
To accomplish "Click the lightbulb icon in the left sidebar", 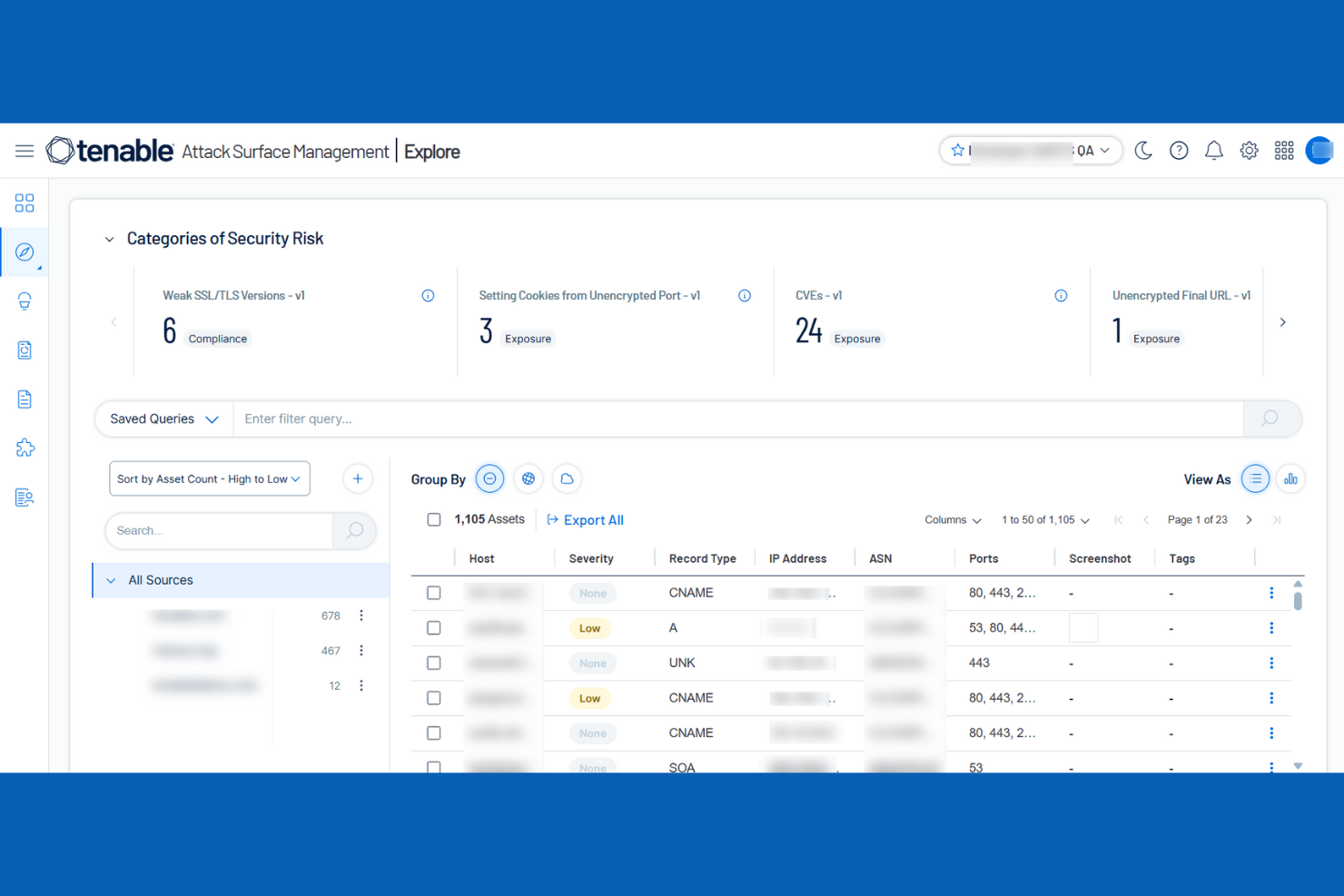I will [25, 300].
